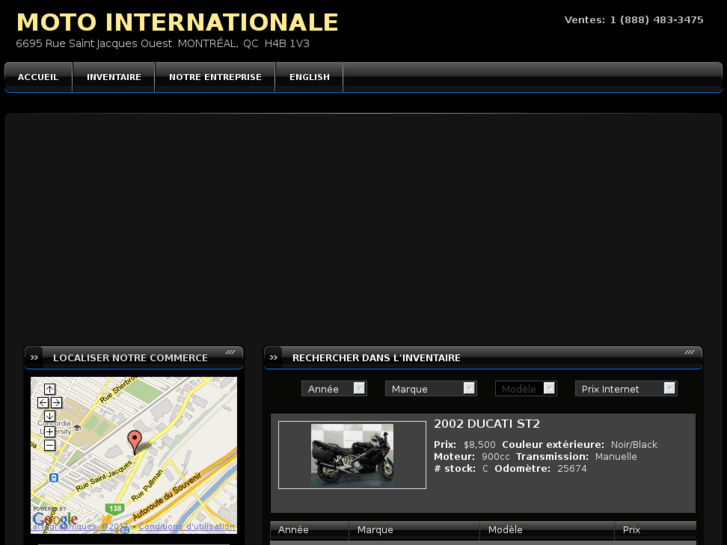Viewport: 727px width, 545px height.
Task: Zoom out on the map
Action: 50,445
